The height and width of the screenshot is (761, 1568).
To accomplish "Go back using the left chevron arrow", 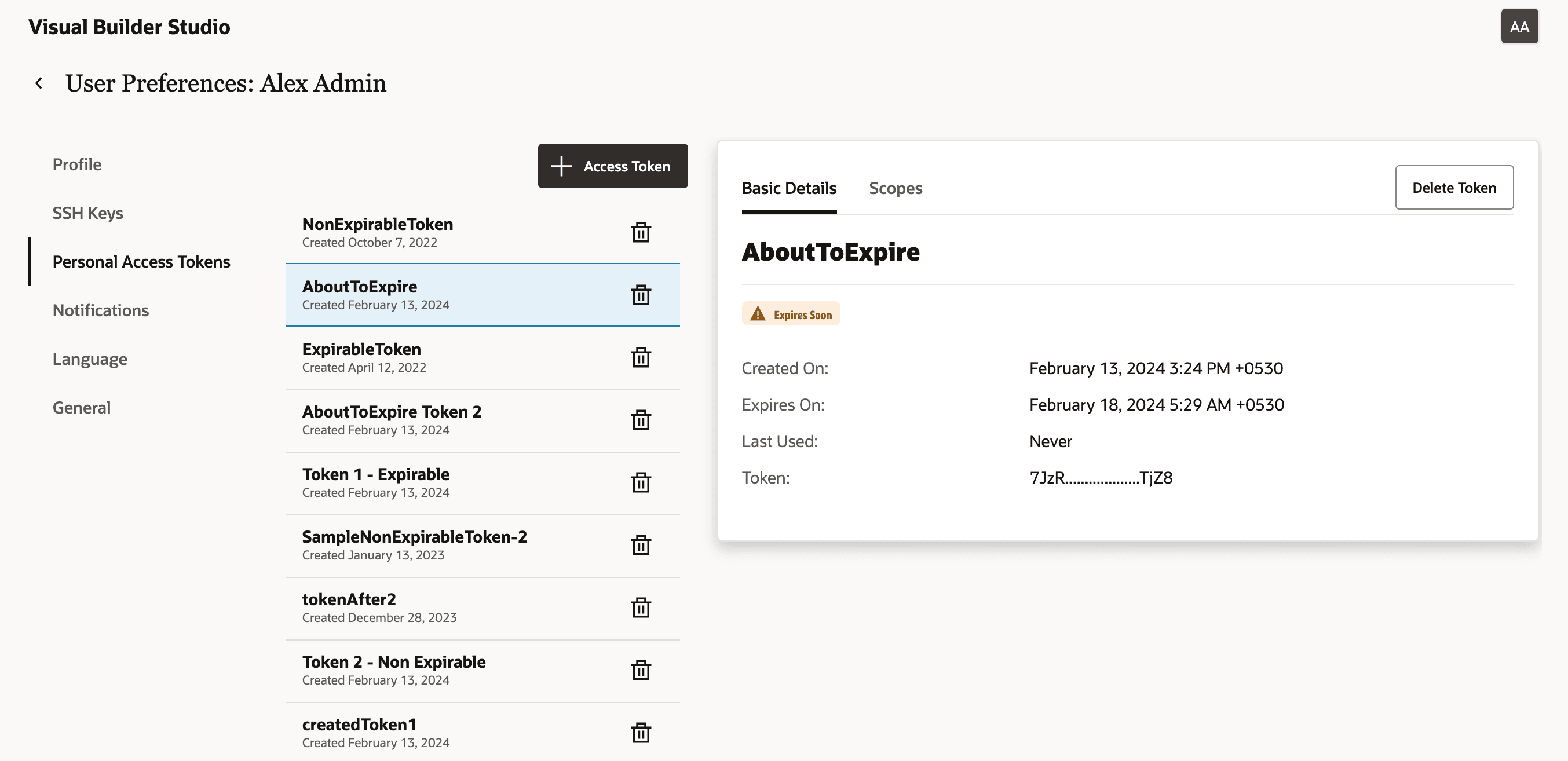I will (39, 83).
